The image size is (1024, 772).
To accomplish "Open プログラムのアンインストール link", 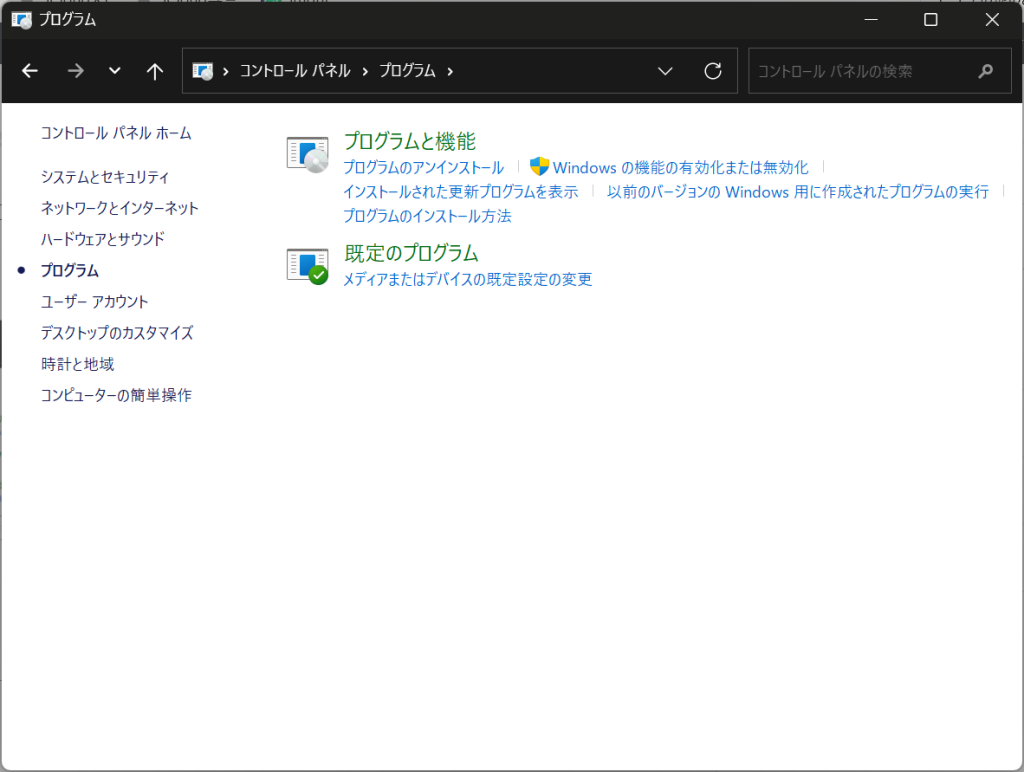I will click(423, 167).
